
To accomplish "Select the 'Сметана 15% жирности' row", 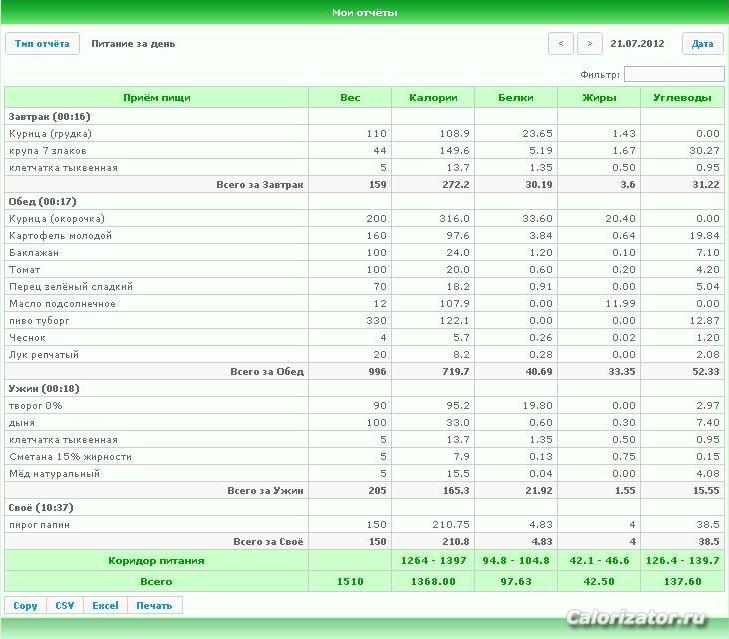I will click(364, 457).
